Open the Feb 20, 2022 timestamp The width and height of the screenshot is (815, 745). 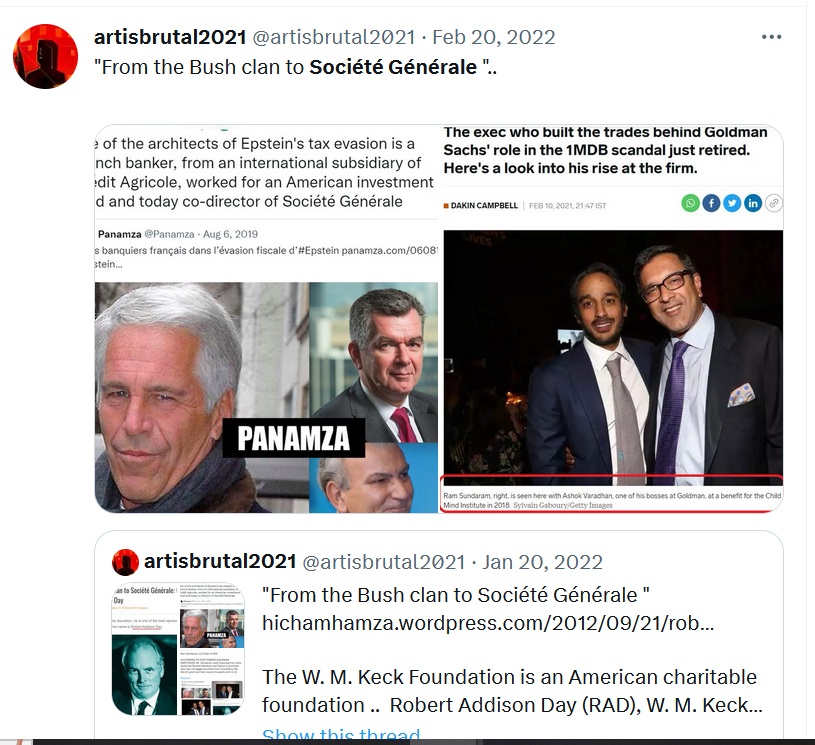click(494, 37)
